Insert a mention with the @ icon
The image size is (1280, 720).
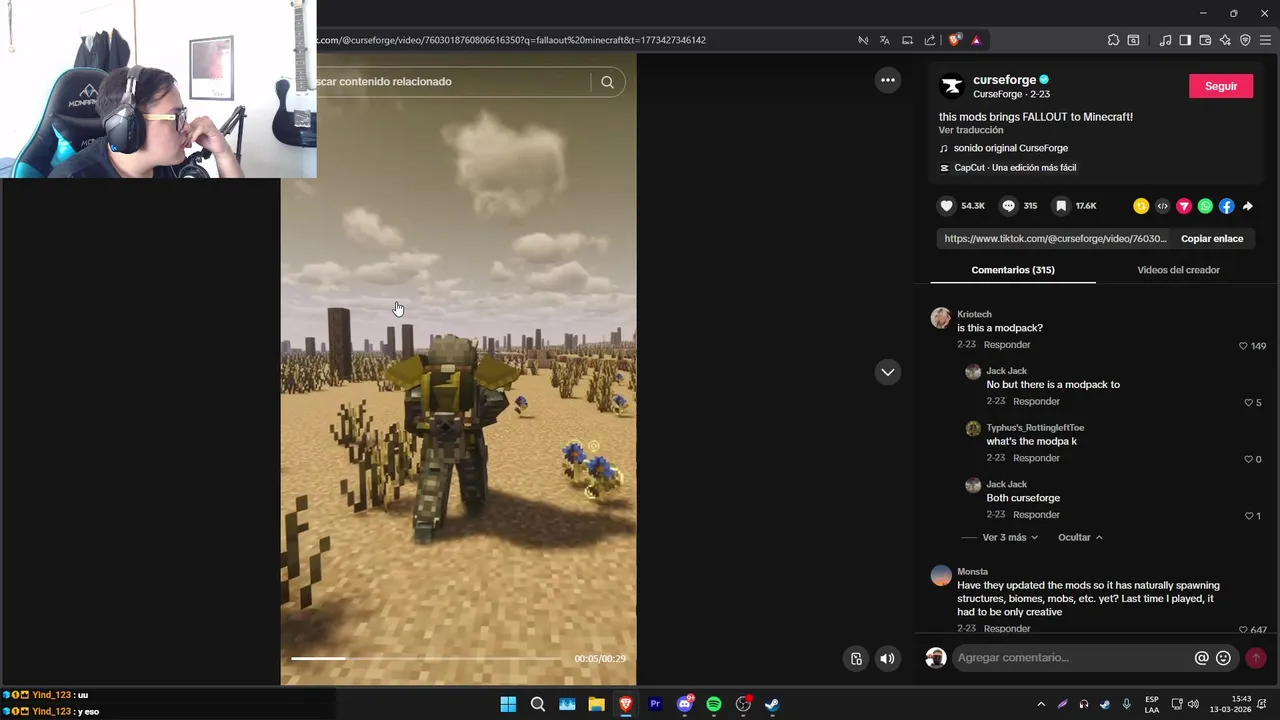click(x=1202, y=658)
